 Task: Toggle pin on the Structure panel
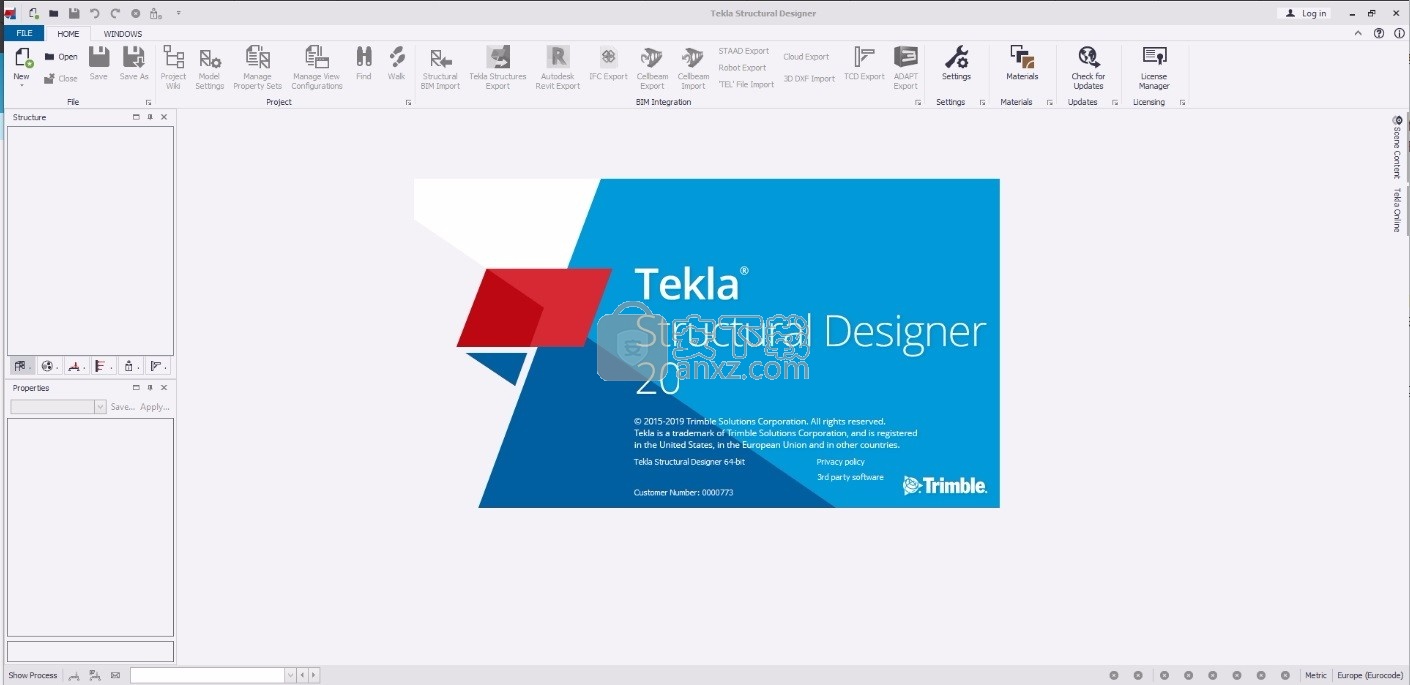point(150,117)
